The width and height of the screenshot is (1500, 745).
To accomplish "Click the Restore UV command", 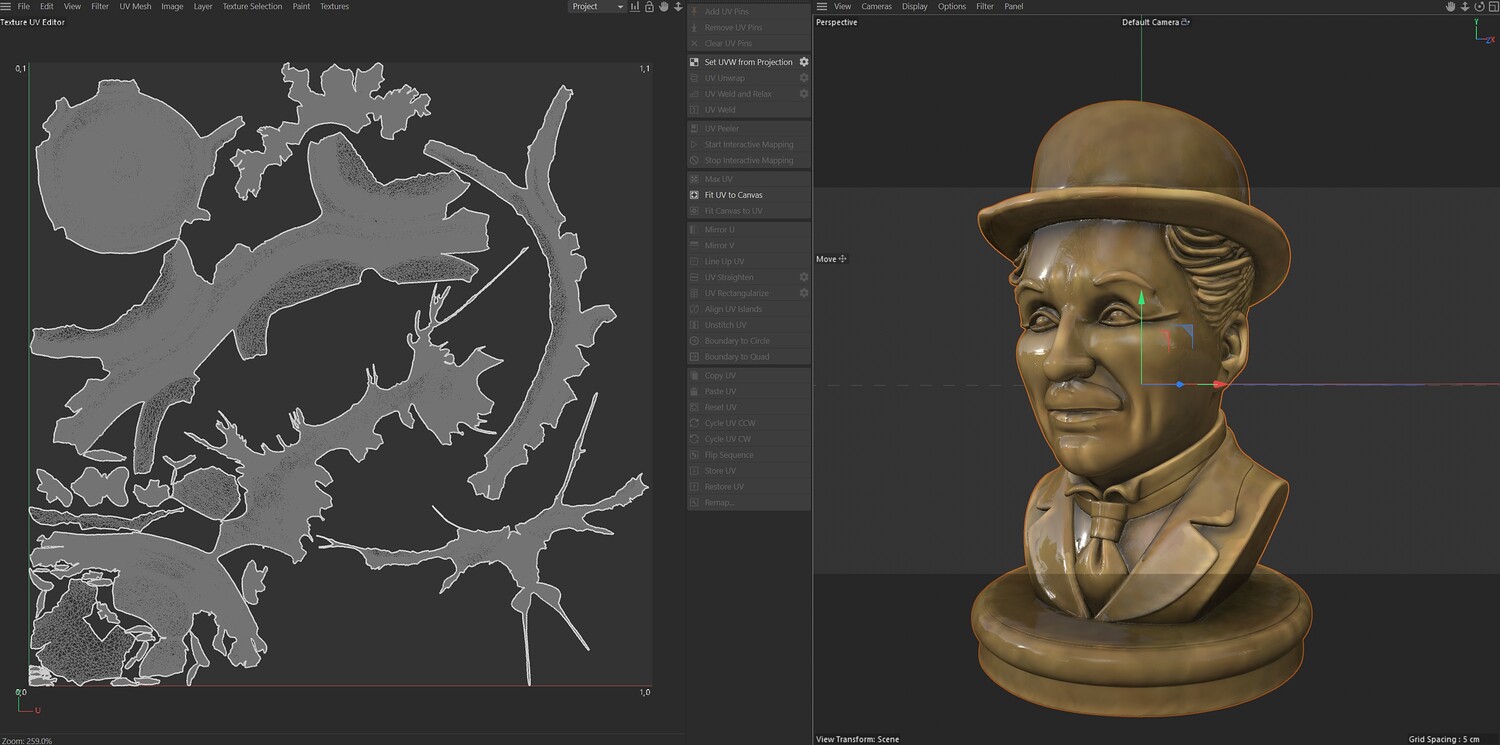I will coord(749,487).
